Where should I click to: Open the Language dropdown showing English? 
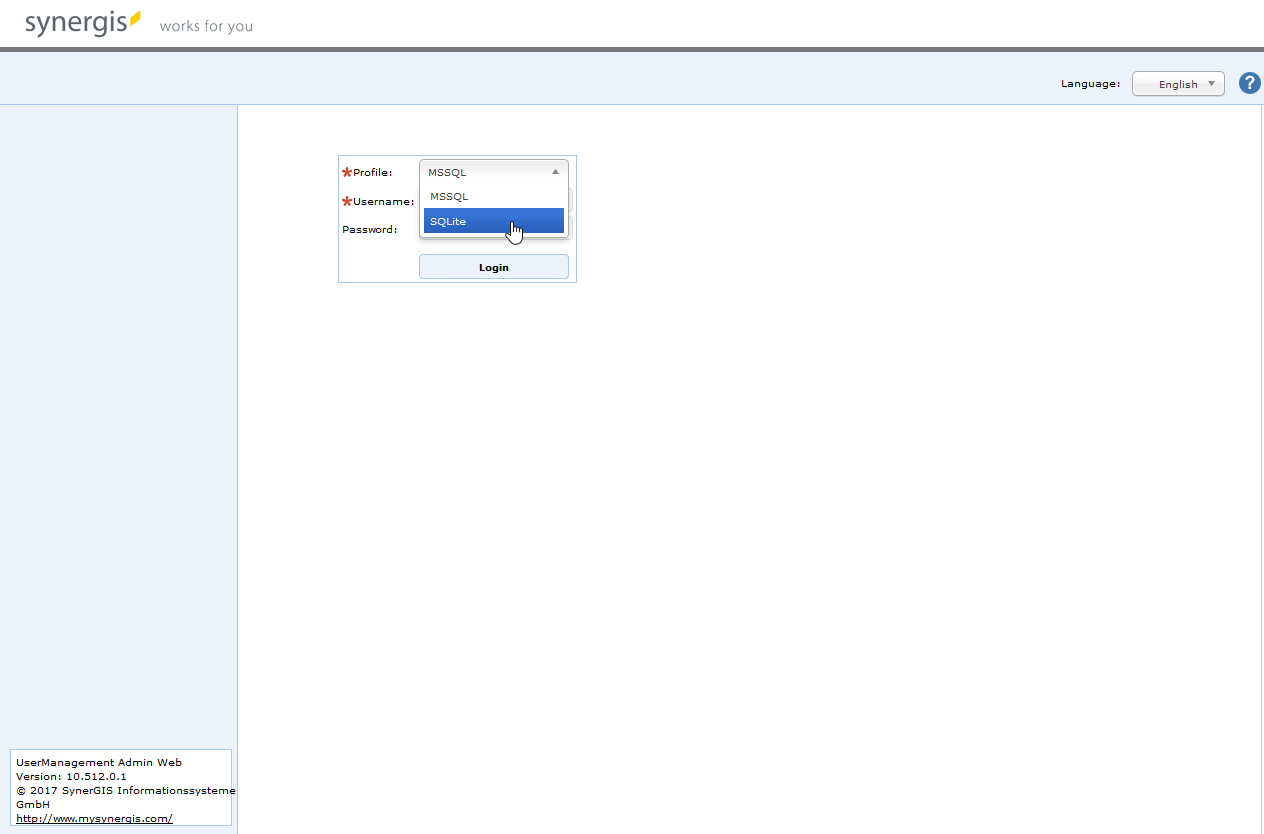1178,83
